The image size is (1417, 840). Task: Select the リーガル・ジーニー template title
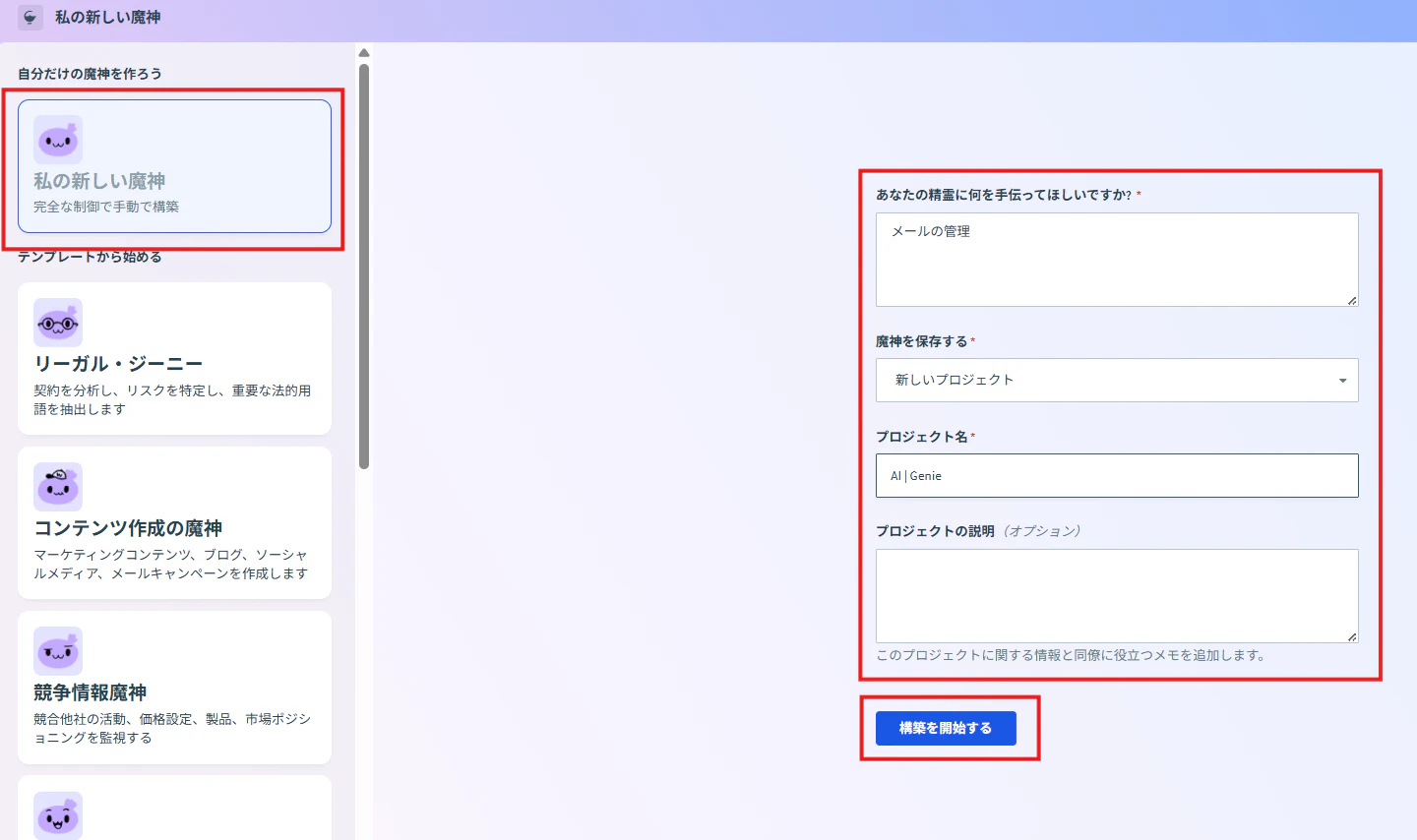[x=118, y=364]
